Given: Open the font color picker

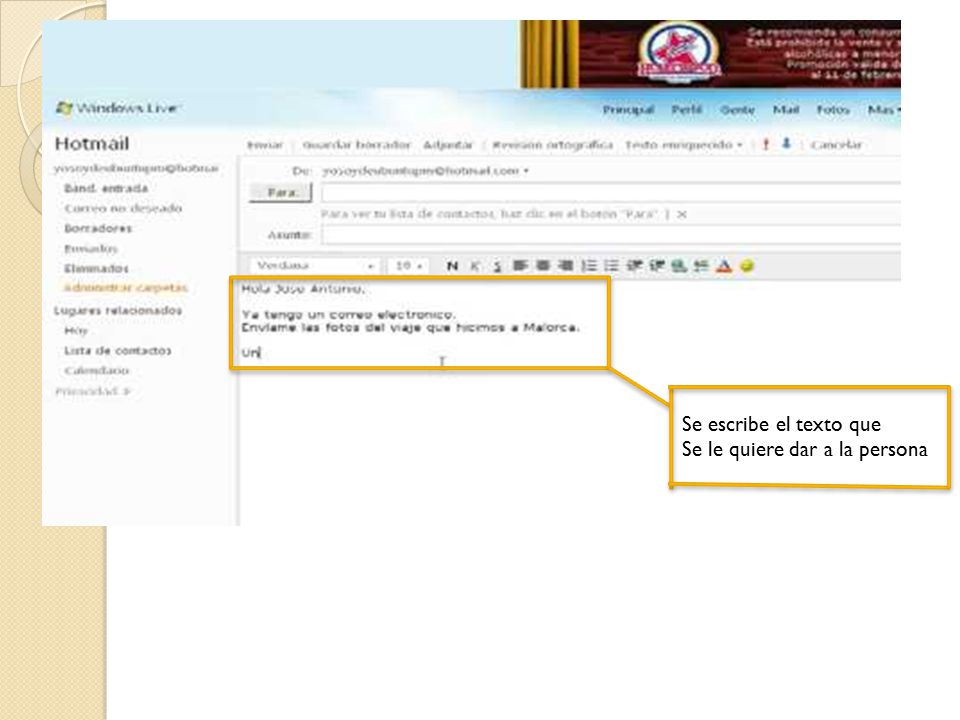Looking at the screenshot, I should click(724, 266).
